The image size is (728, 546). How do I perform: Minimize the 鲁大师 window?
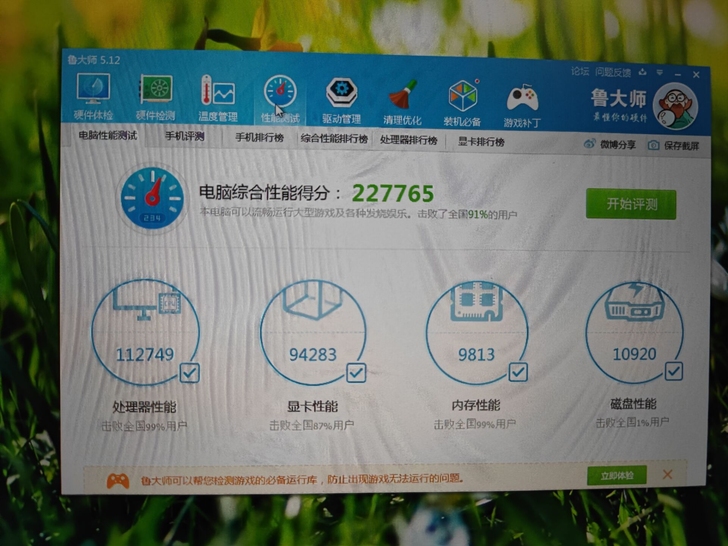pyautogui.click(x=678, y=74)
